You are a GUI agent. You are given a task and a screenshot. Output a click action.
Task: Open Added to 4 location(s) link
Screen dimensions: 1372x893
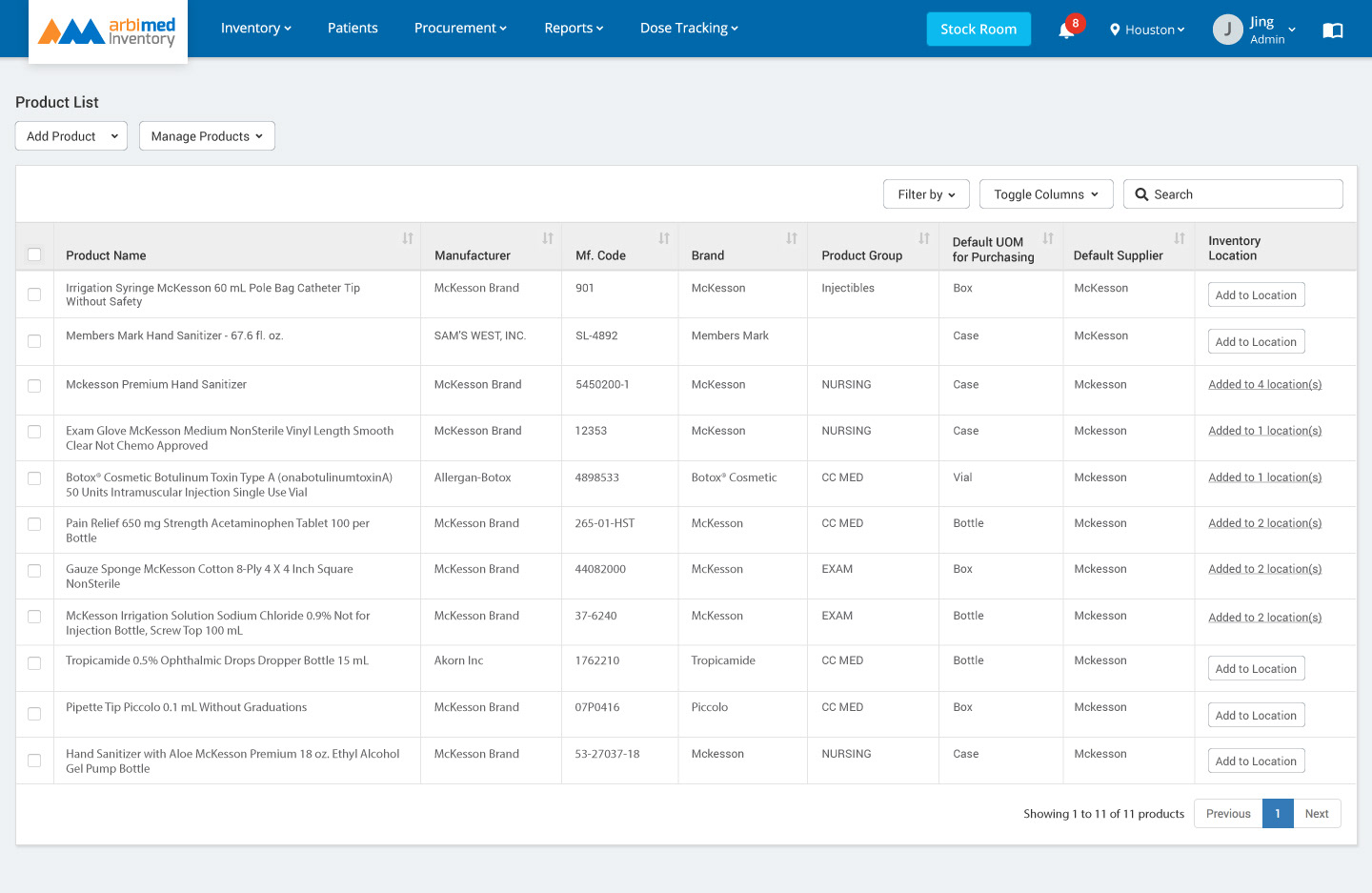click(x=1264, y=385)
